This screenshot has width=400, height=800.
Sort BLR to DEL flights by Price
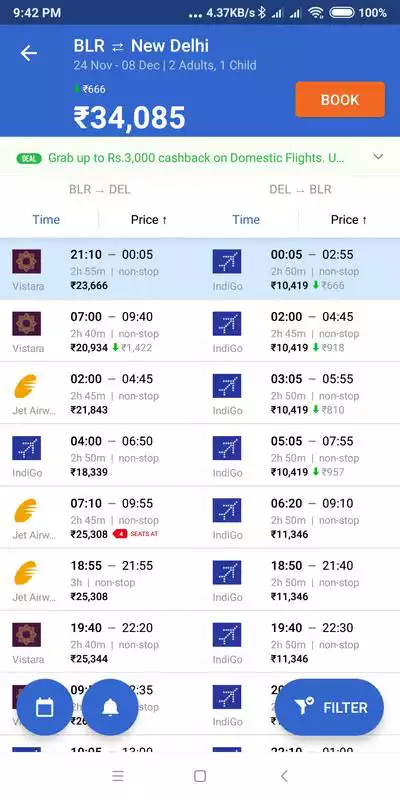(x=149, y=220)
